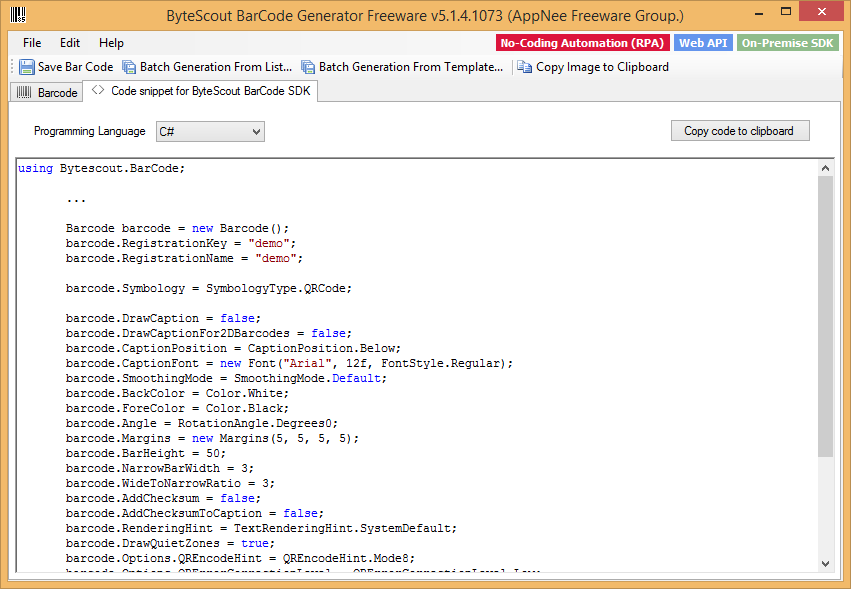Maximize the ByteScout window
The height and width of the screenshot is (589, 851).
786,12
